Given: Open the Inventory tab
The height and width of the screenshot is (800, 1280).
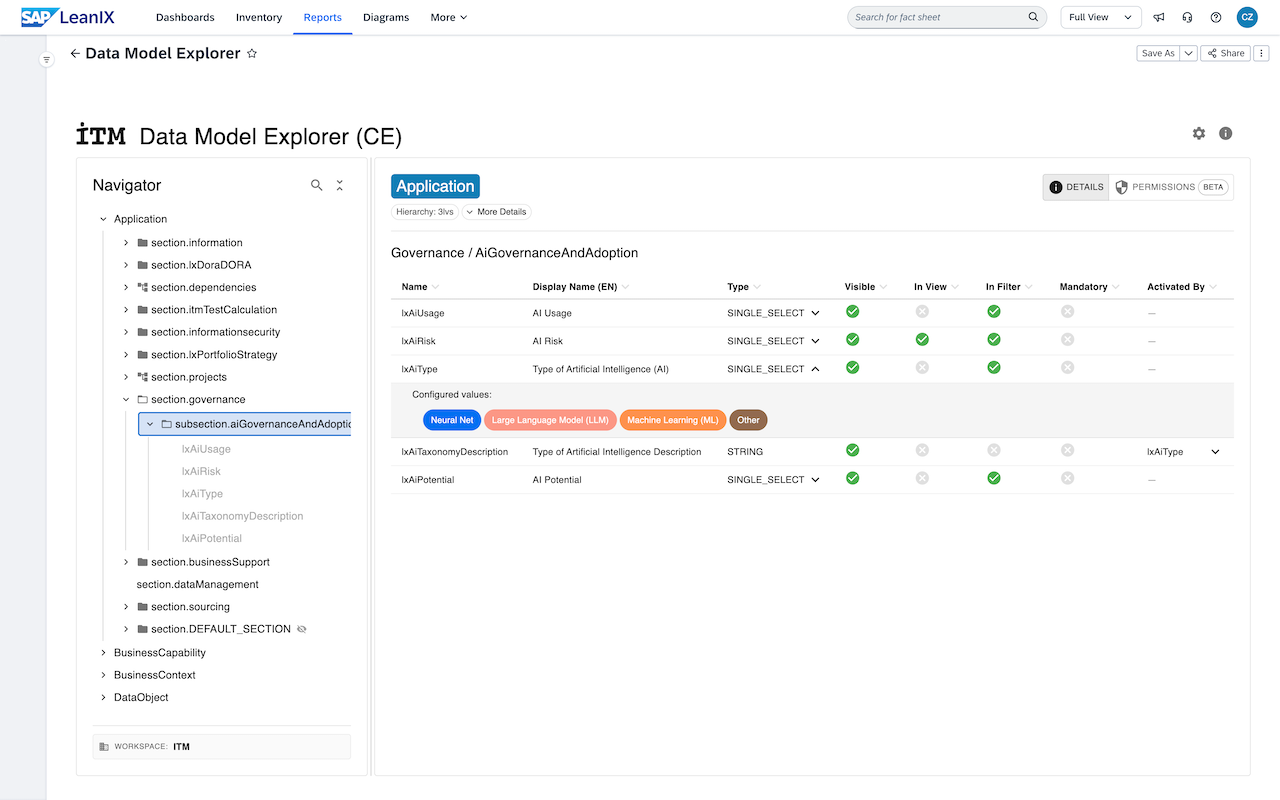Looking at the screenshot, I should (x=259, y=17).
